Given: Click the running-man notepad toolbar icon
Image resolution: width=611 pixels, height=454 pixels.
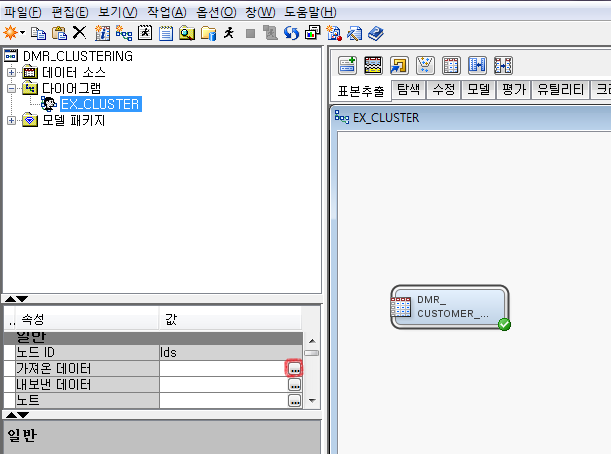Looking at the screenshot, I should click(x=145, y=33).
